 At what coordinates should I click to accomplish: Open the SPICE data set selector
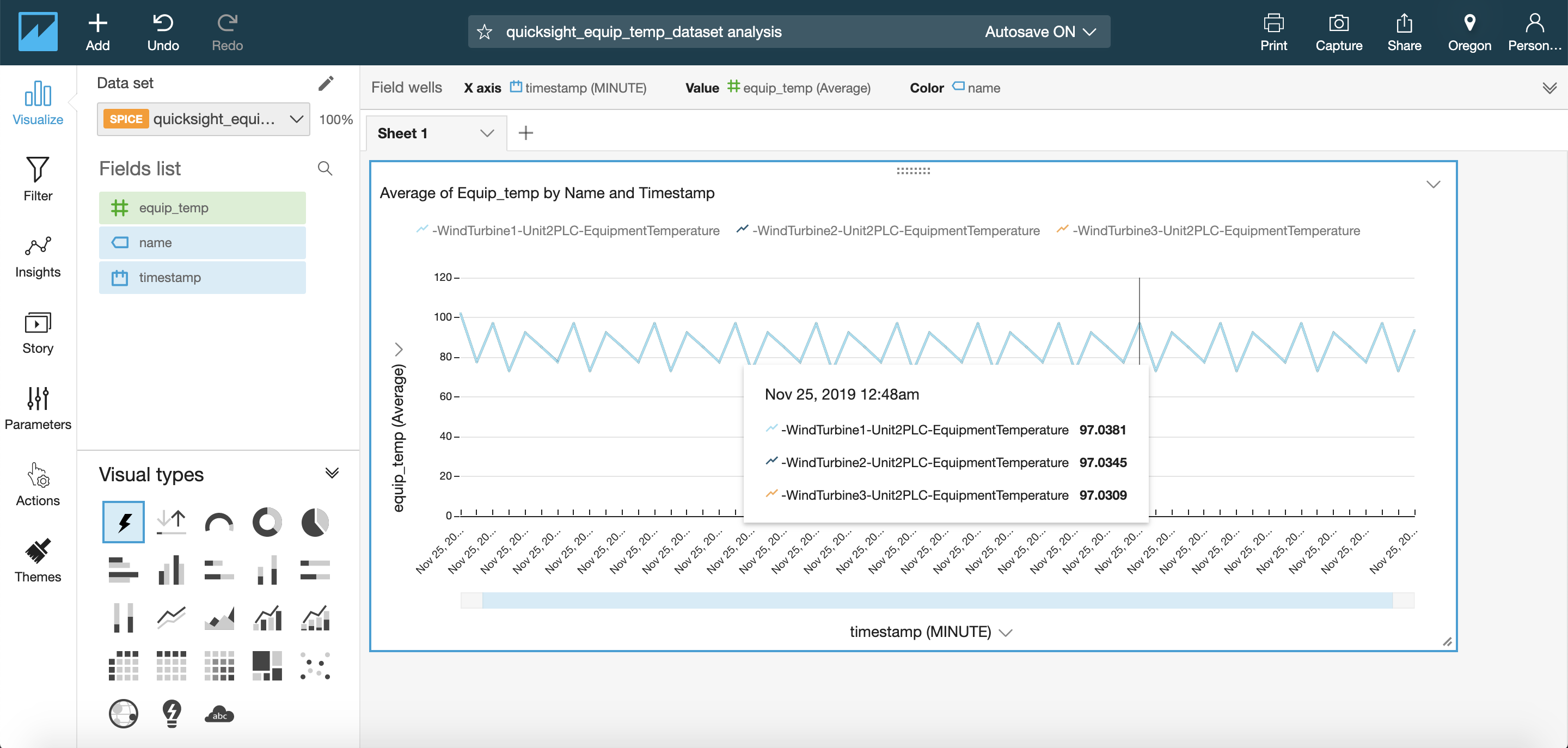(x=203, y=119)
